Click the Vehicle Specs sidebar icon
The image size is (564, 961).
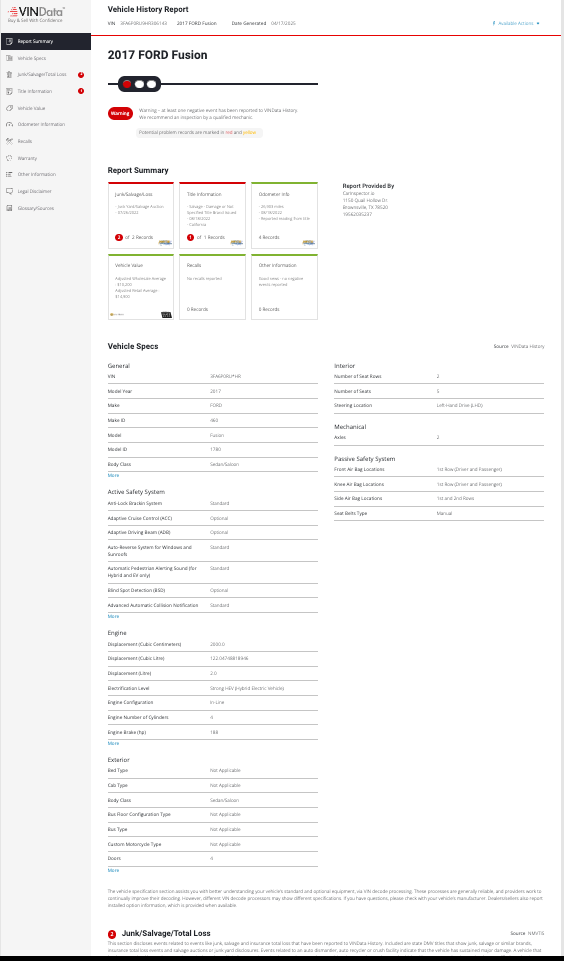(x=9, y=58)
